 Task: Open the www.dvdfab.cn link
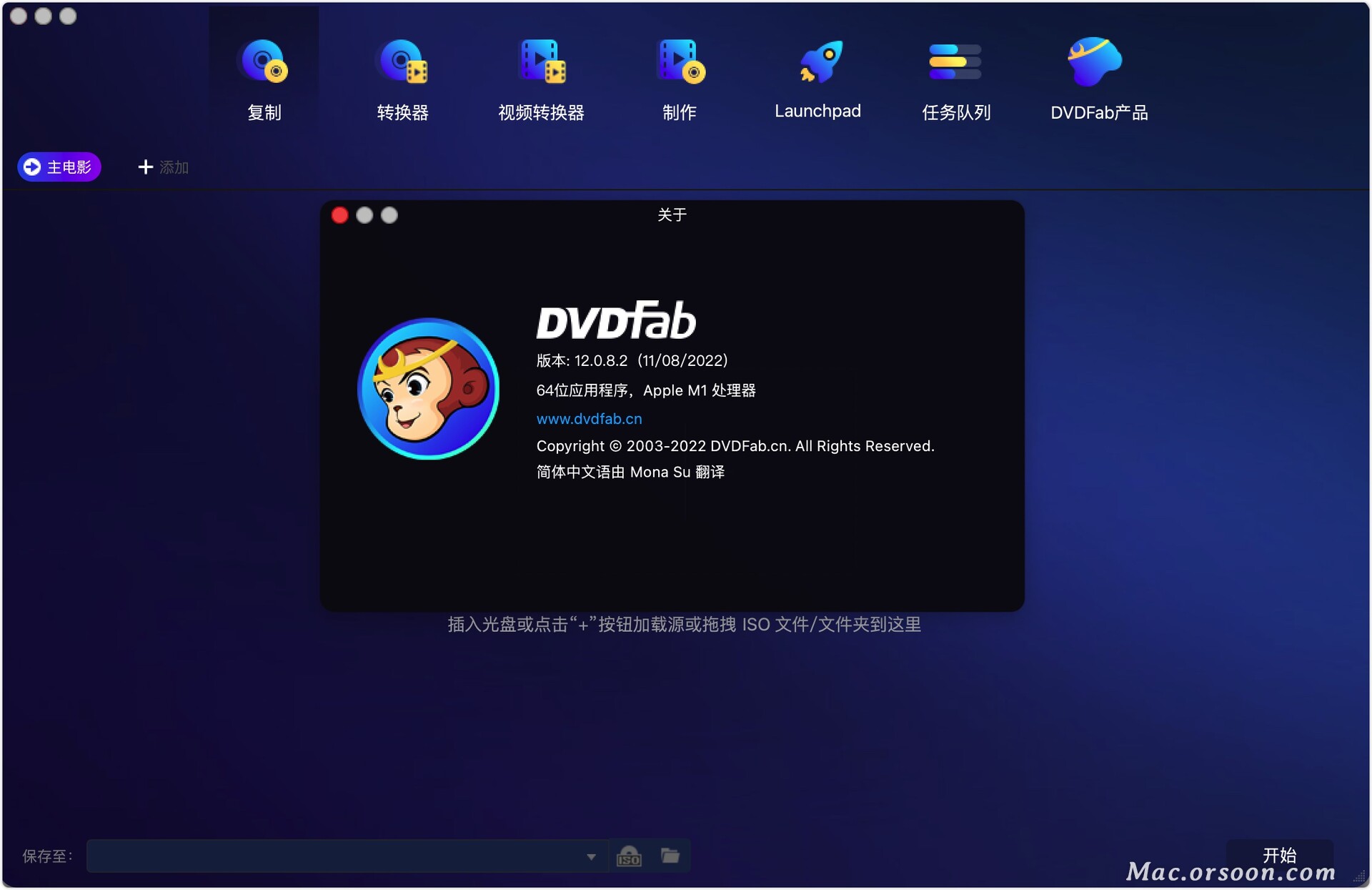(589, 419)
